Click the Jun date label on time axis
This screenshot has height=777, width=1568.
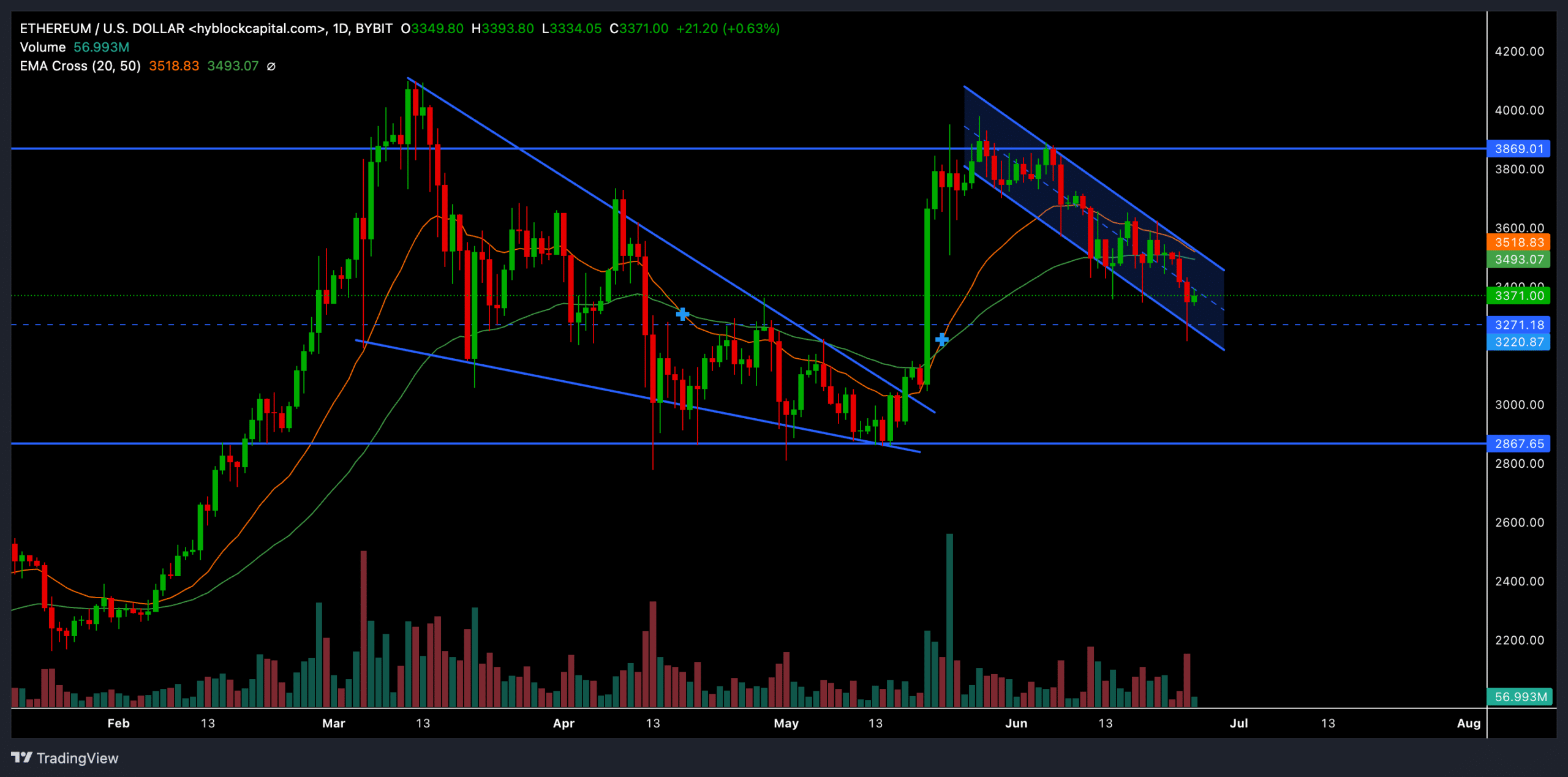[1016, 723]
